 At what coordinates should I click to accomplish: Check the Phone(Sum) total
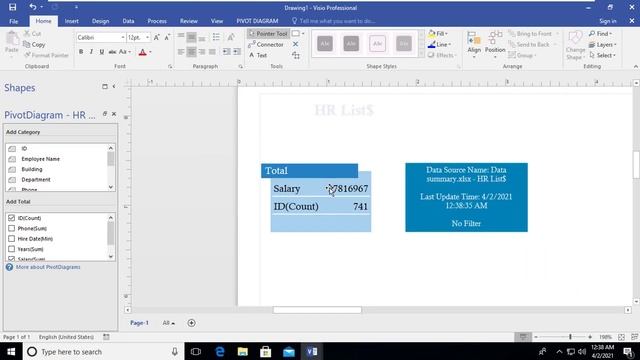click(x=11, y=228)
